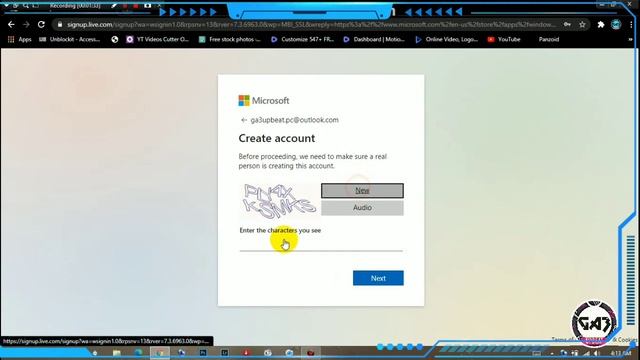Open Lightroom from the taskbar
This screenshot has height=360, width=640.
pyautogui.click(x=224, y=353)
